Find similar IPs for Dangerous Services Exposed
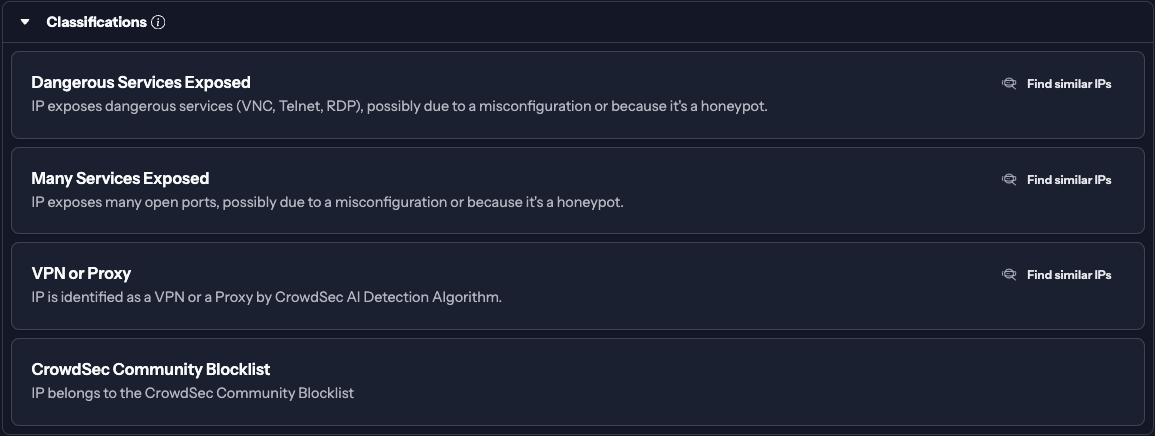Viewport: 1155px width, 436px height. [1068, 84]
